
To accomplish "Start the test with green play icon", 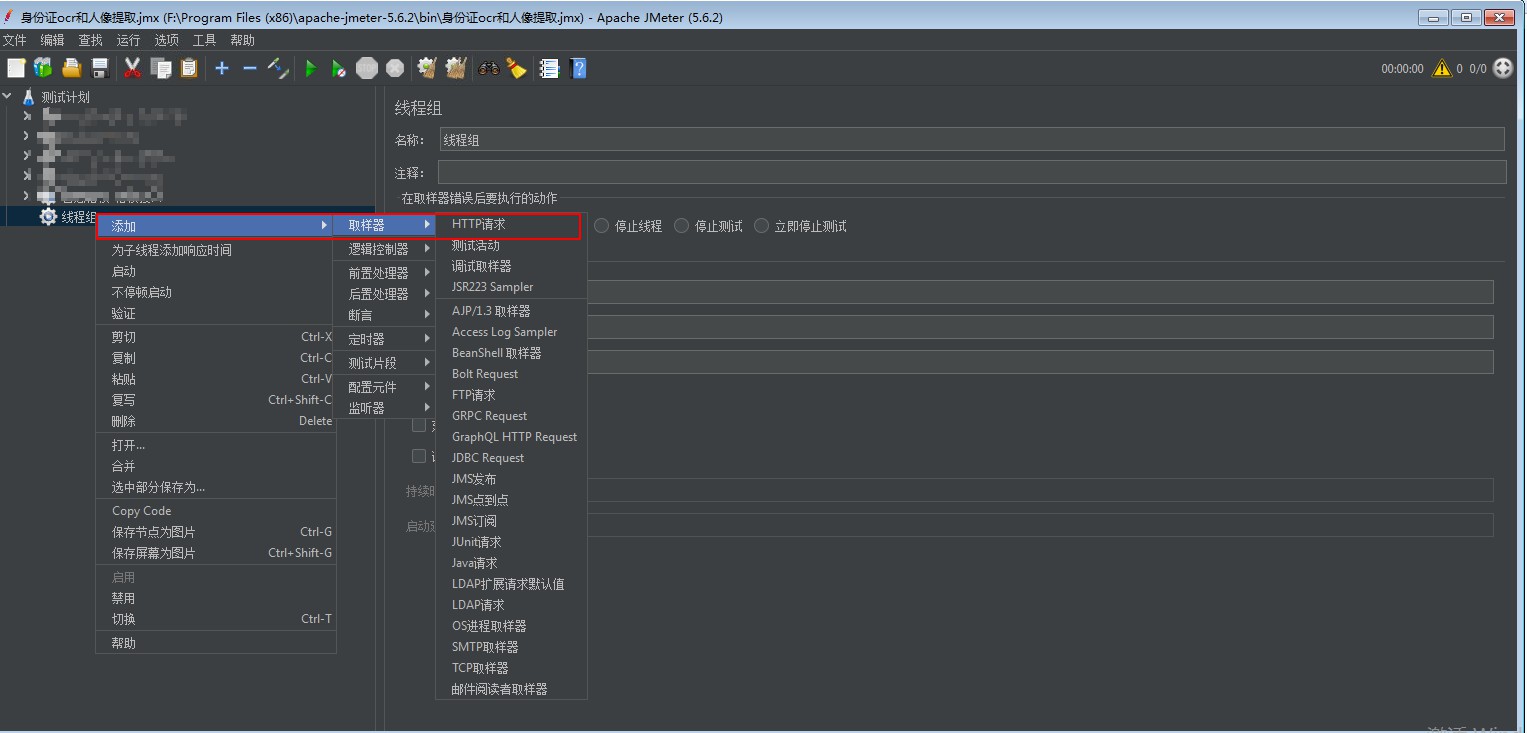I will tap(311, 68).
